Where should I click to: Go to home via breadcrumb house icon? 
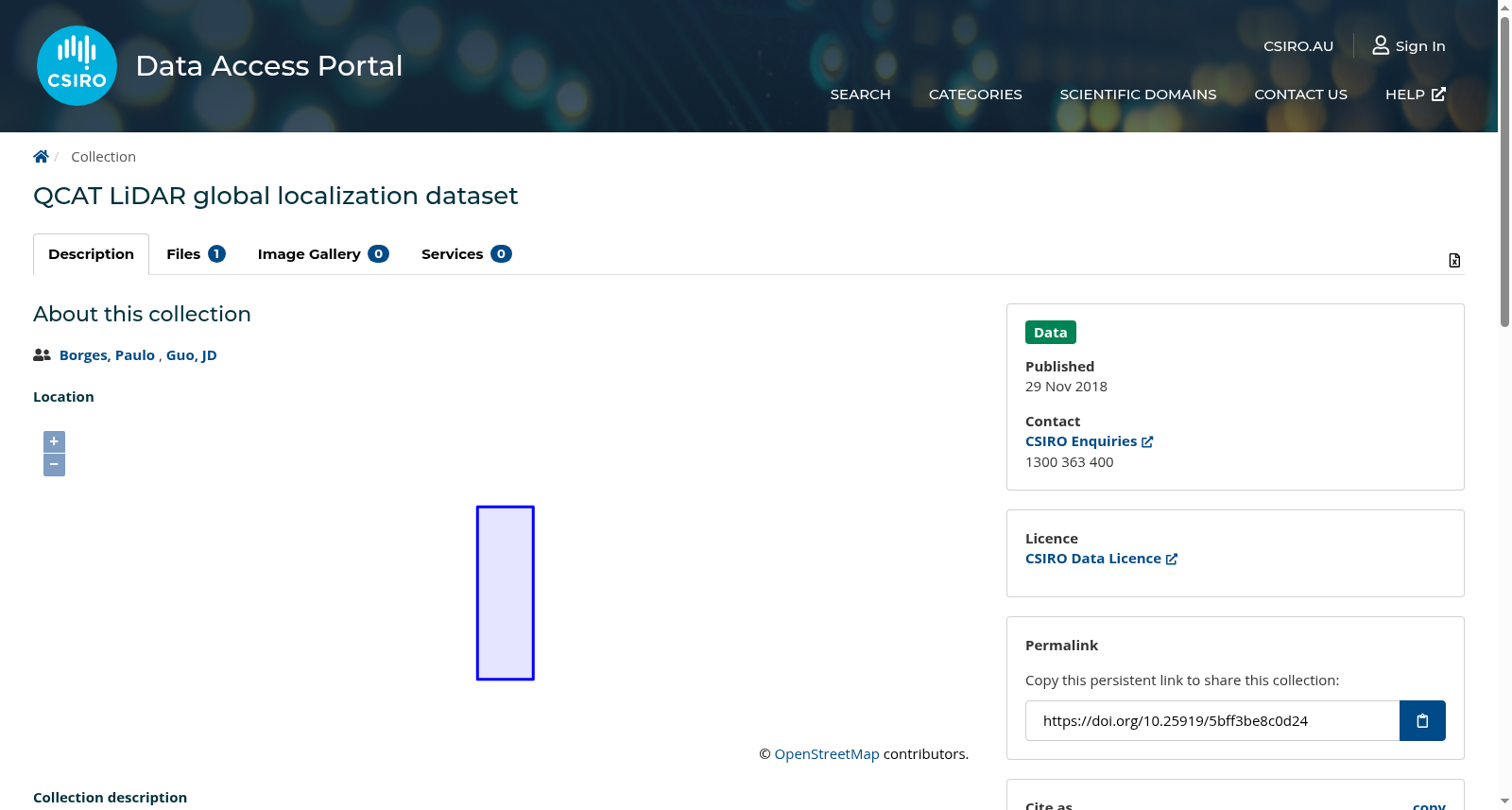(x=41, y=157)
